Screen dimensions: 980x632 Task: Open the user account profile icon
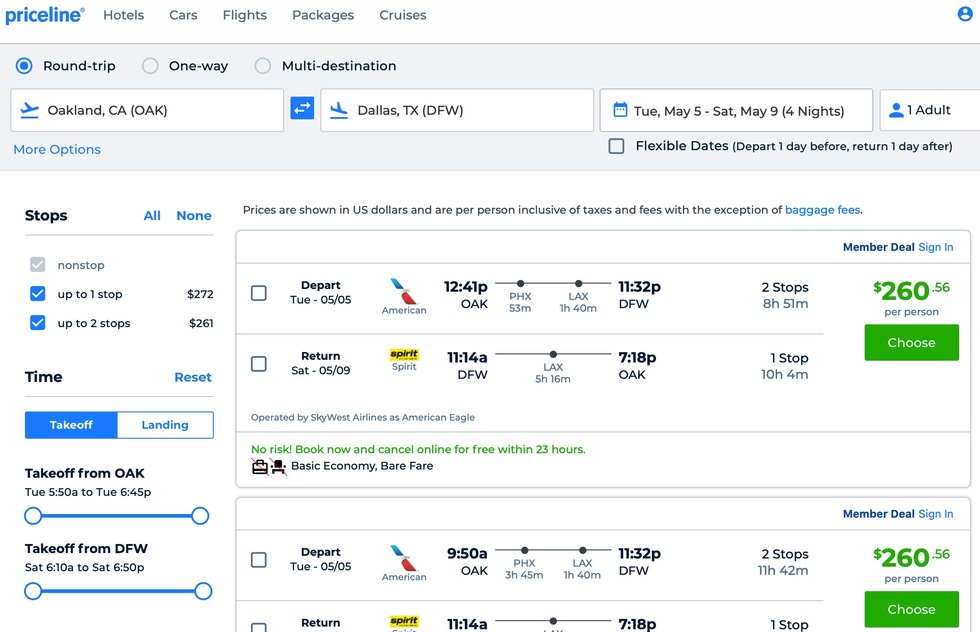coord(965,14)
